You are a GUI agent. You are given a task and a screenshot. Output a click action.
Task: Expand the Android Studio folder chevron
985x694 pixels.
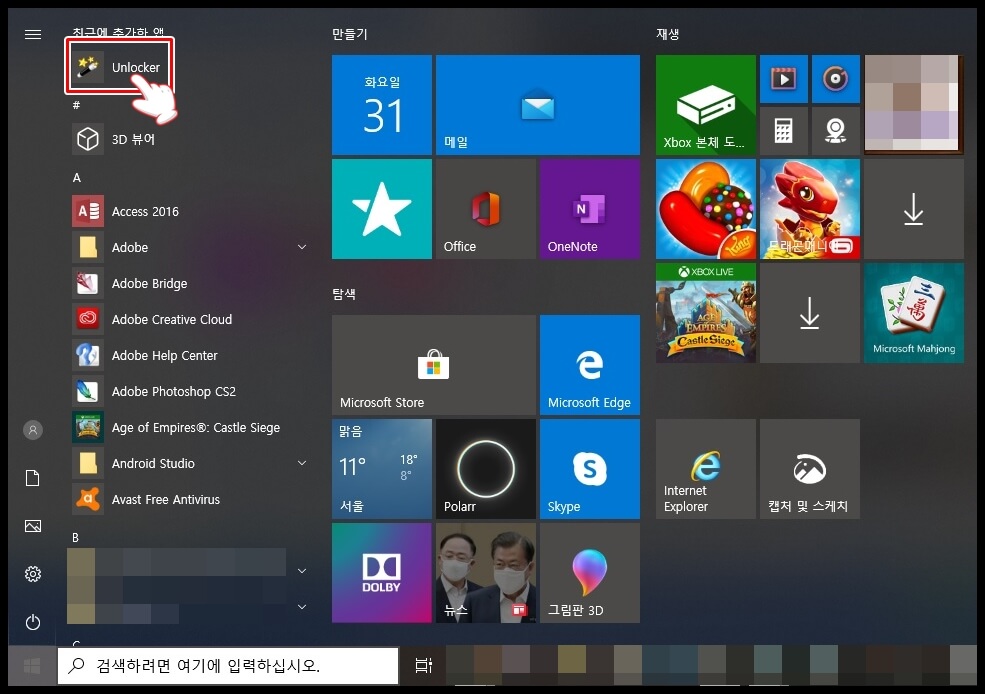point(302,463)
